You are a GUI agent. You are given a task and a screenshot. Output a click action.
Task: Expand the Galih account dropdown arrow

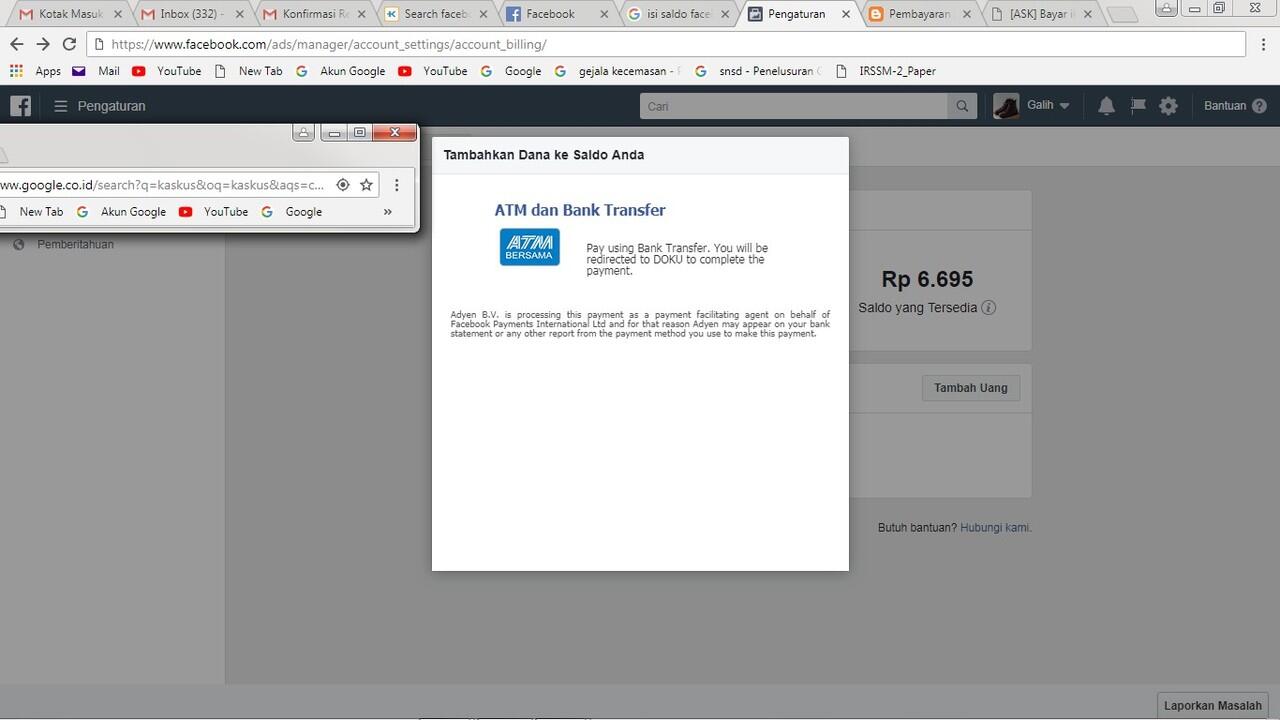click(1064, 106)
